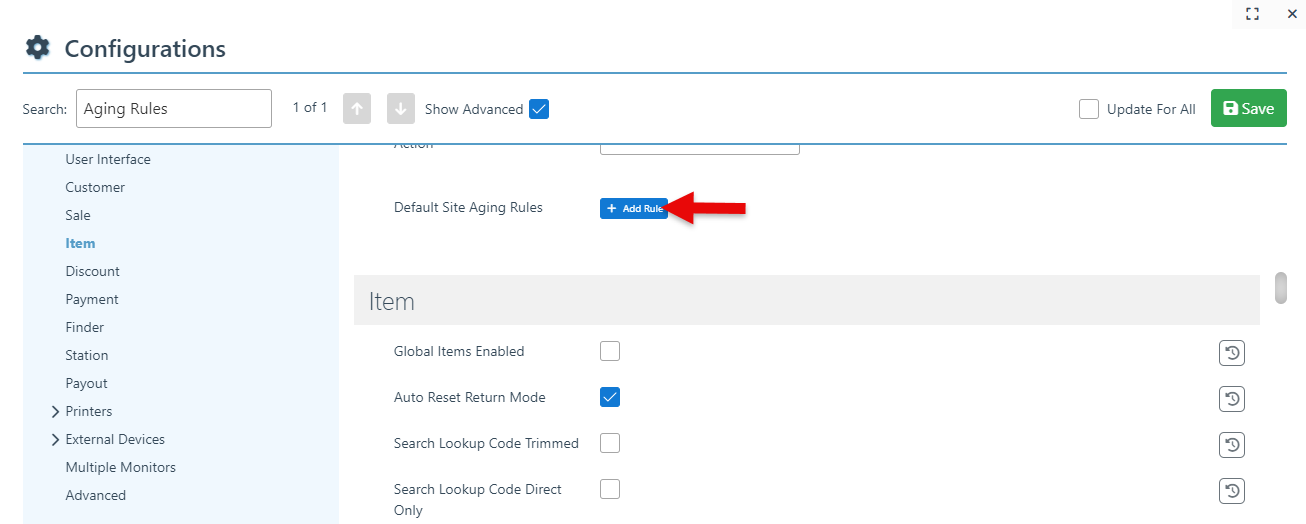Click the green Save button
1306x524 pixels.
1248,109
